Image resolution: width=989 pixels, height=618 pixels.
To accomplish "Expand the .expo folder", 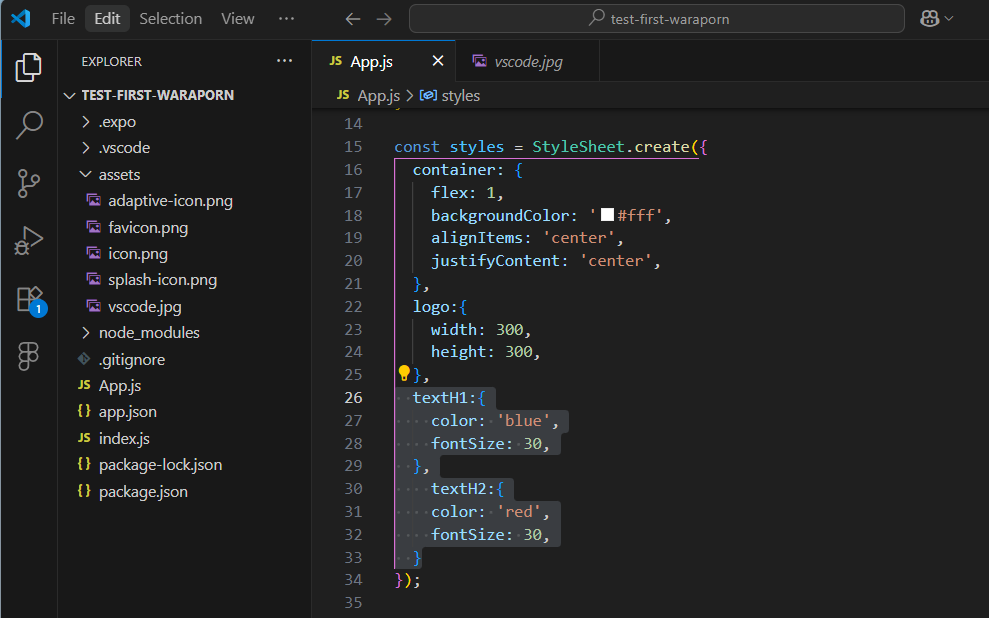I will (x=117, y=122).
